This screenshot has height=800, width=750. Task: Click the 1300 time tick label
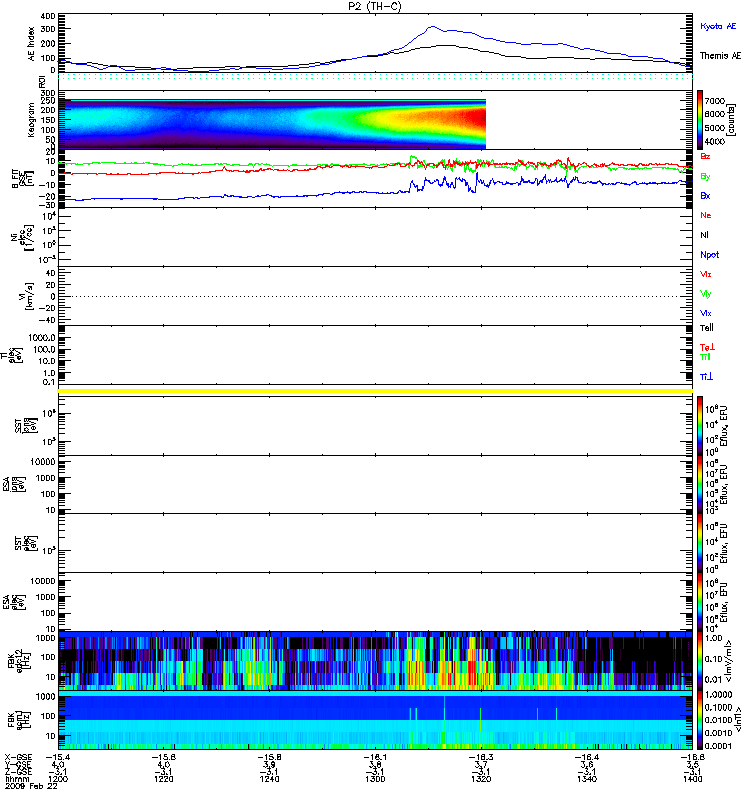(376, 779)
